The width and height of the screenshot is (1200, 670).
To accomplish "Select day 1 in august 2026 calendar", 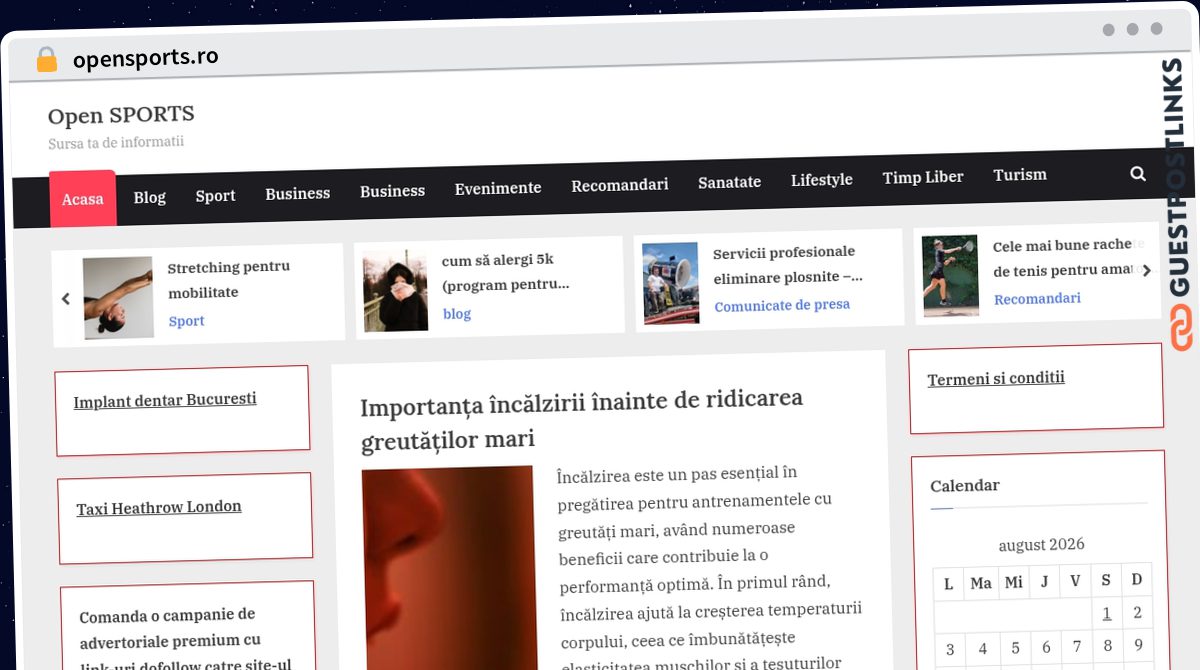I will click(1107, 614).
